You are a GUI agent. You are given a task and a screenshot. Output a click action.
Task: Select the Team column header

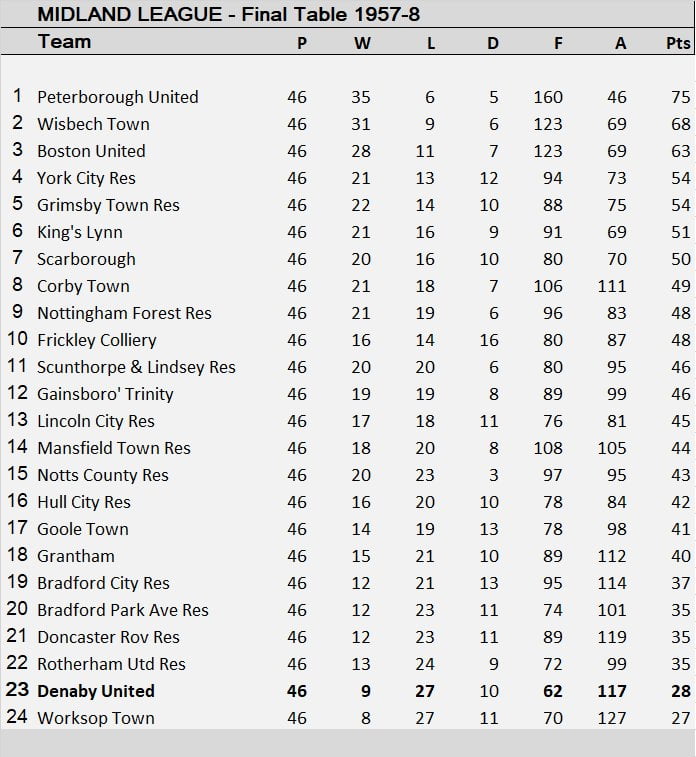coord(64,42)
